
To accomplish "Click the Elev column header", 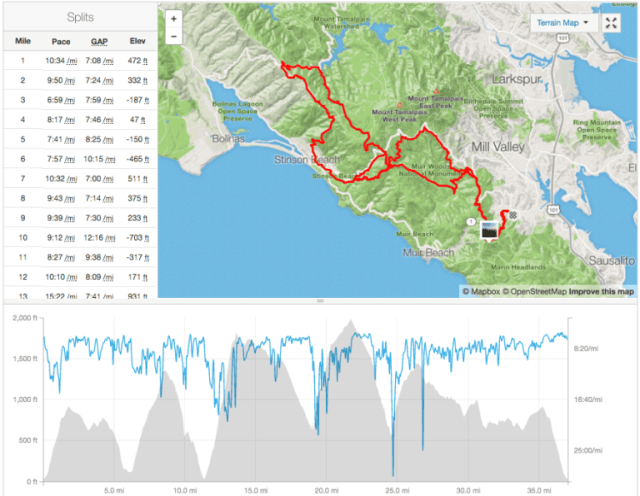I will [137, 41].
